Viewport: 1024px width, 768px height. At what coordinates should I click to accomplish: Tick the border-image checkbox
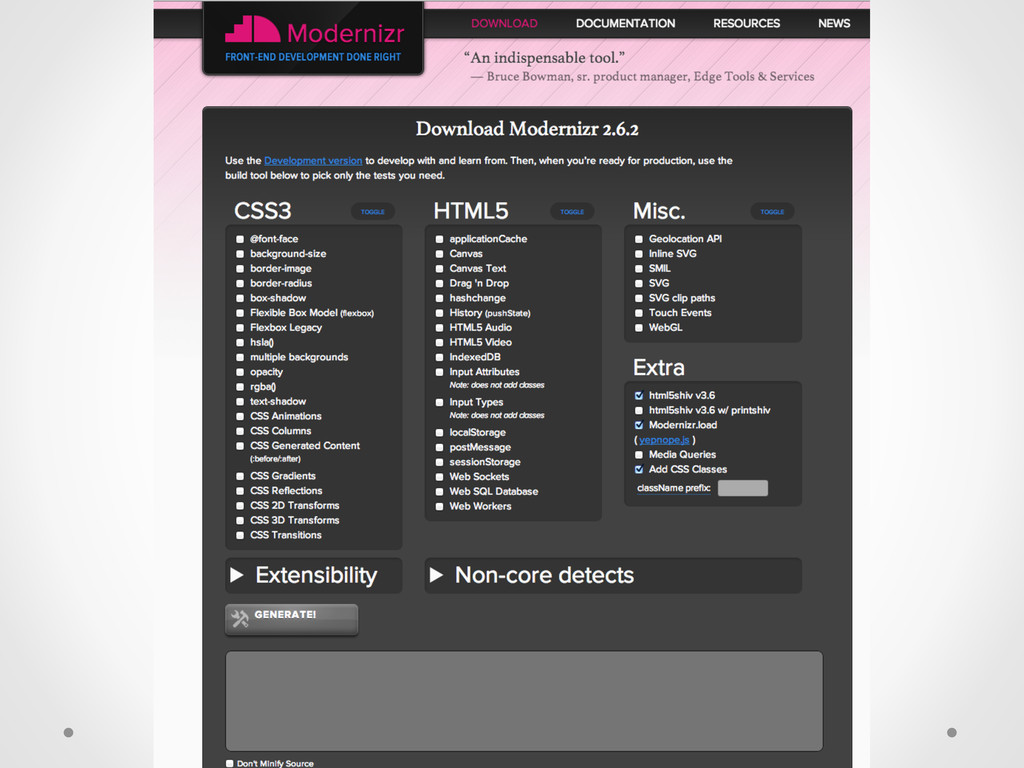240,268
